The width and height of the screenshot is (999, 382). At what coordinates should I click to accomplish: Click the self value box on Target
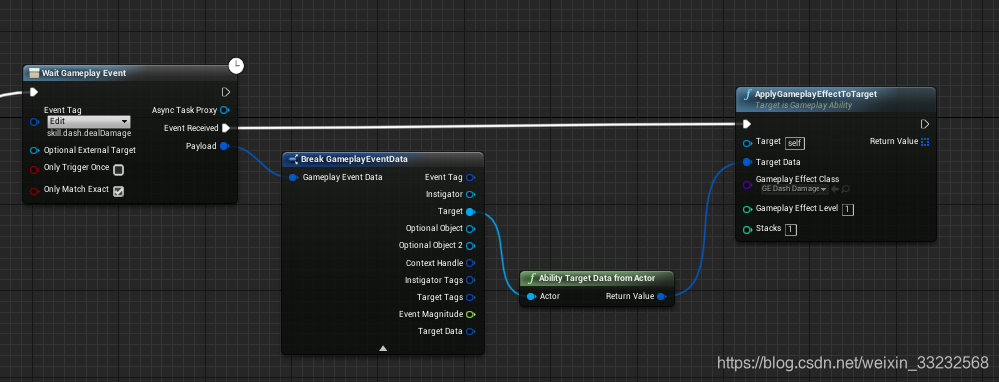click(794, 143)
